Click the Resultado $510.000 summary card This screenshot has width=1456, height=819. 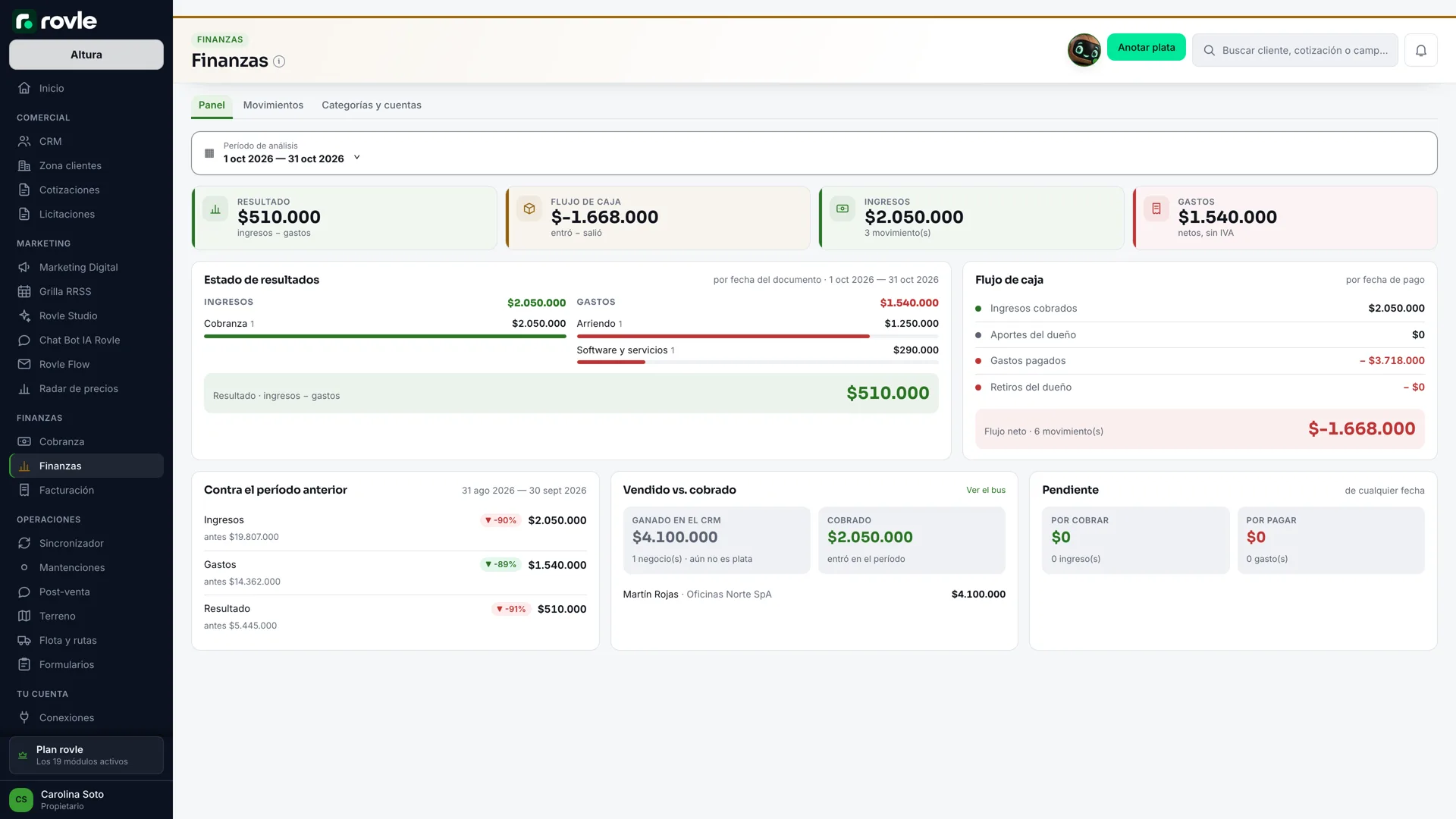pos(344,218)
